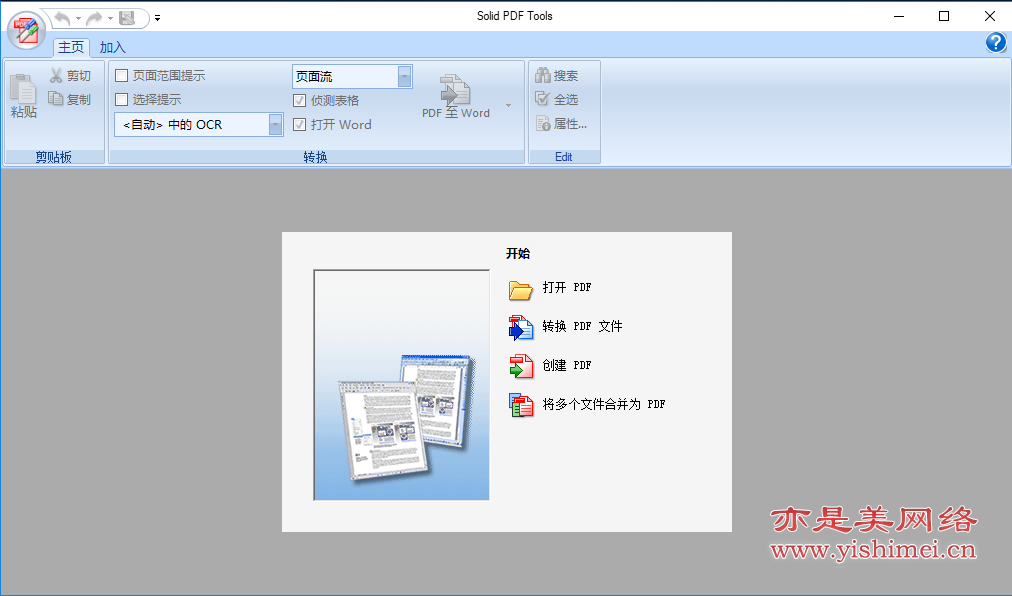Switch to the 加入 ribbon tab

[x=112, y=47]
